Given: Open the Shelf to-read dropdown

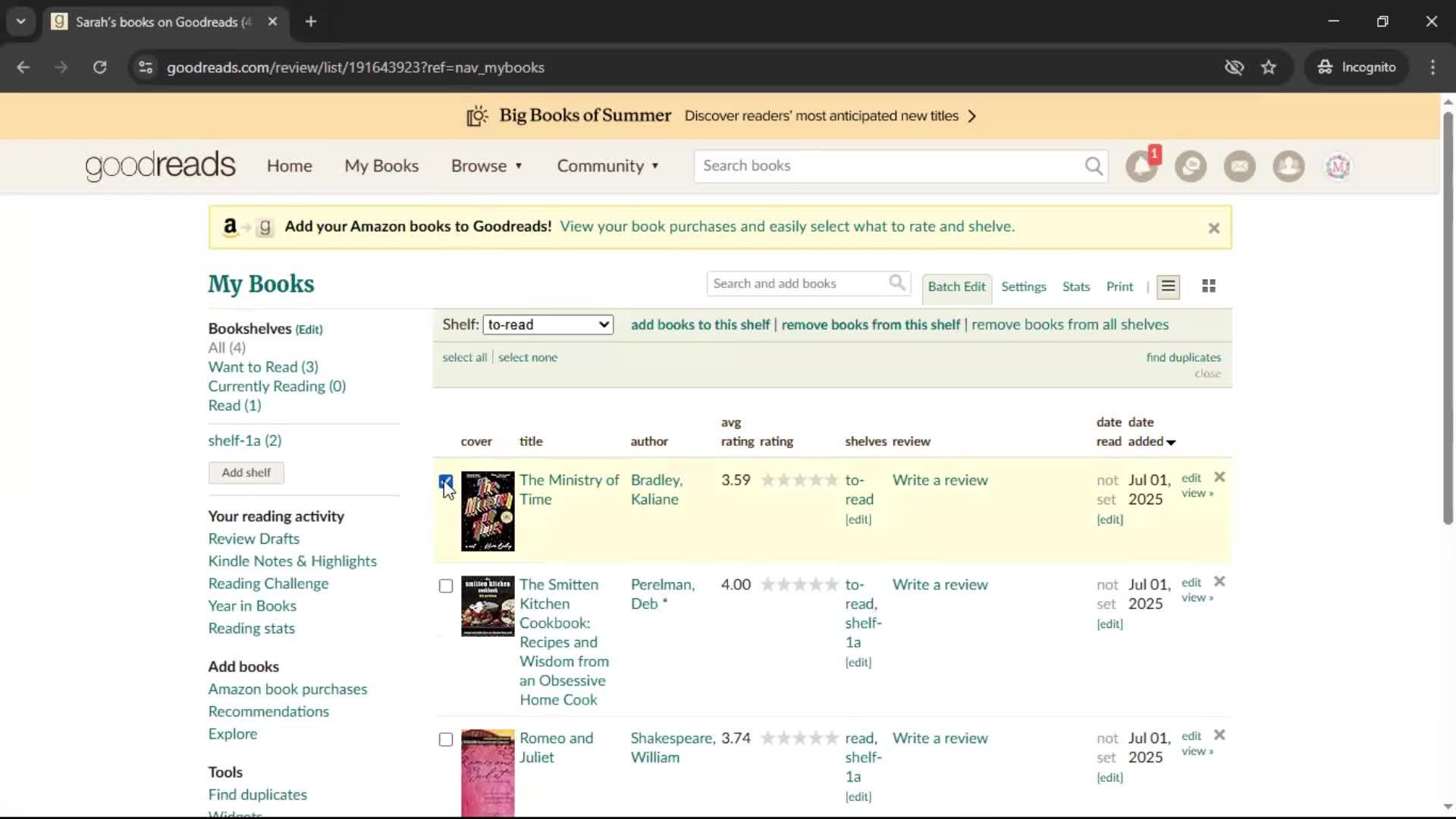Looking at the screenshot, I should click(548, 325).
